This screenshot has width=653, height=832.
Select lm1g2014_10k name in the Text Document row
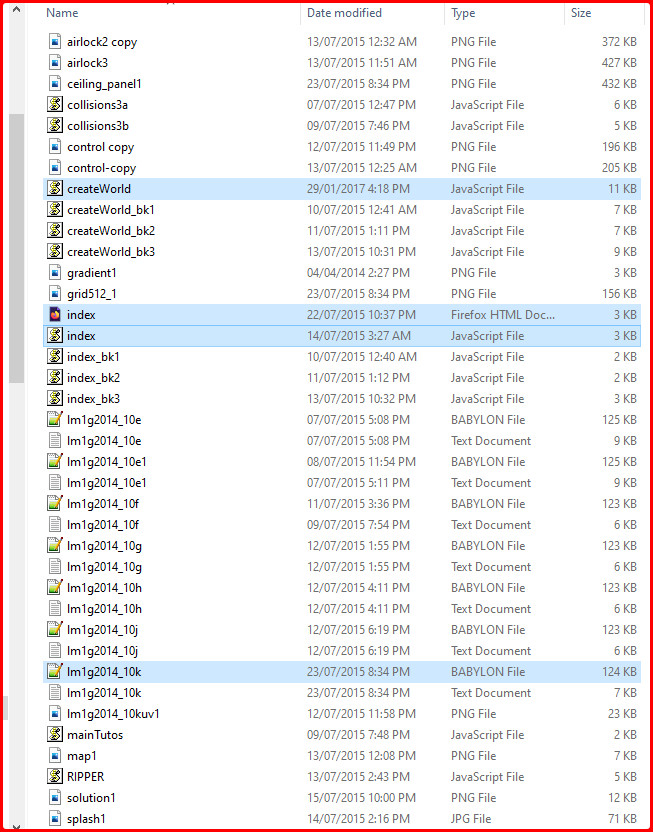(104, 693)
